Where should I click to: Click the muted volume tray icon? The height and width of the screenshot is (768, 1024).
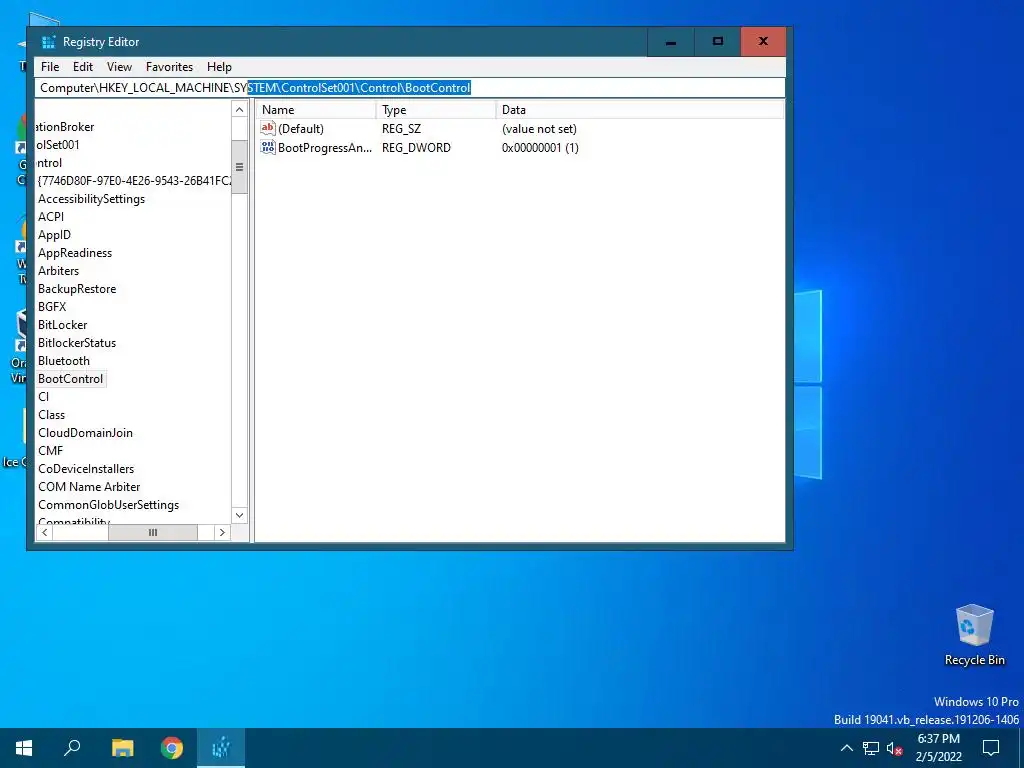coord(894,748)
